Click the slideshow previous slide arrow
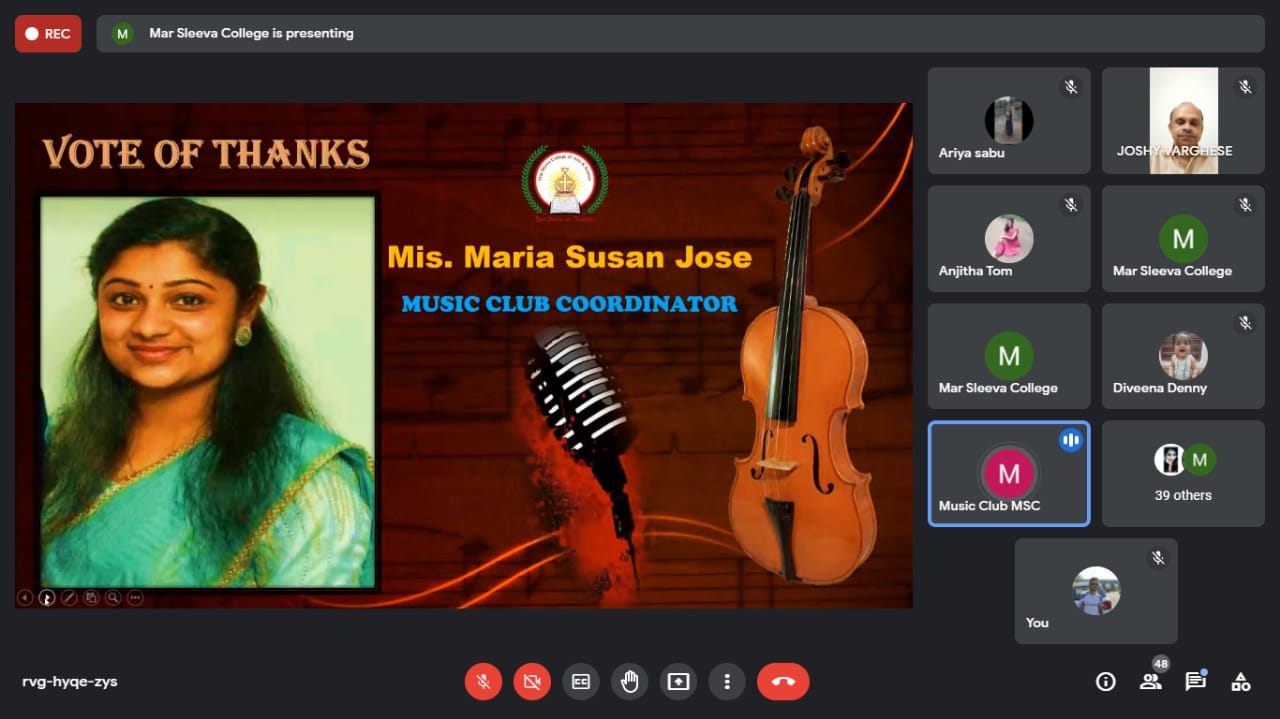The height and width of the screenshot is (719, 1280). pyautogui.click(x=25, y=598)
